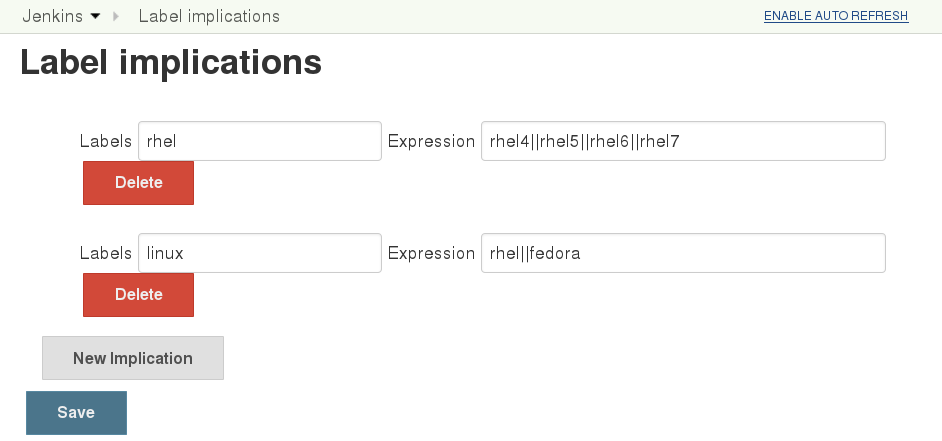Go to the Jenkins home breadcrumb
This screenshot has height=441, width=942.
click(x=52, y=17)
